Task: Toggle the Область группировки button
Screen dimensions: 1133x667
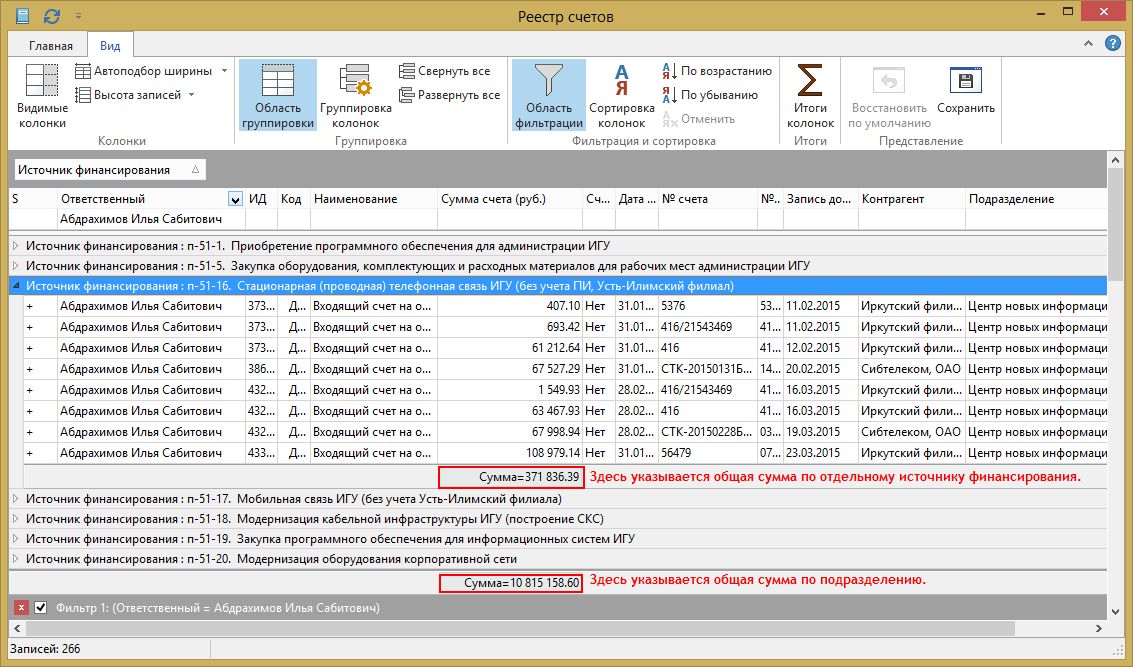Action: pyautogui.click(x=277, y=96)
